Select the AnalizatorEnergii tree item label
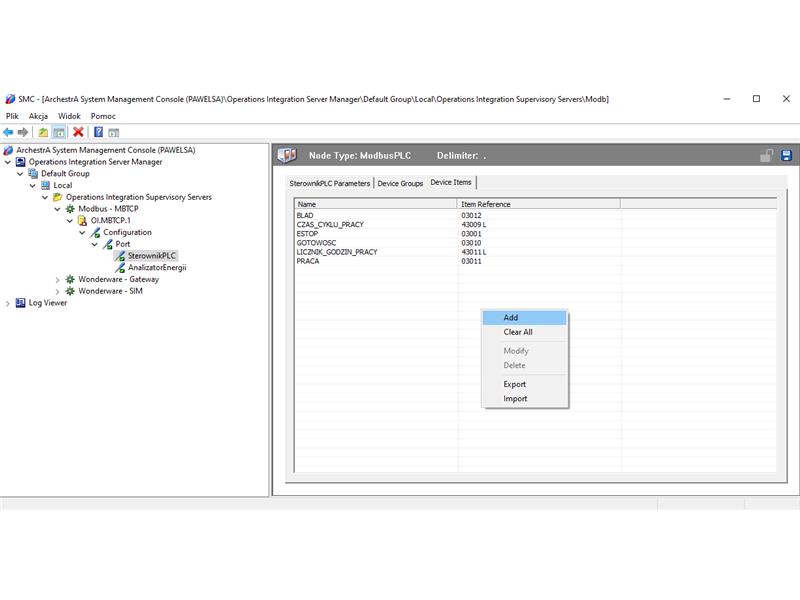800x600 pixels. click(157, 267)
